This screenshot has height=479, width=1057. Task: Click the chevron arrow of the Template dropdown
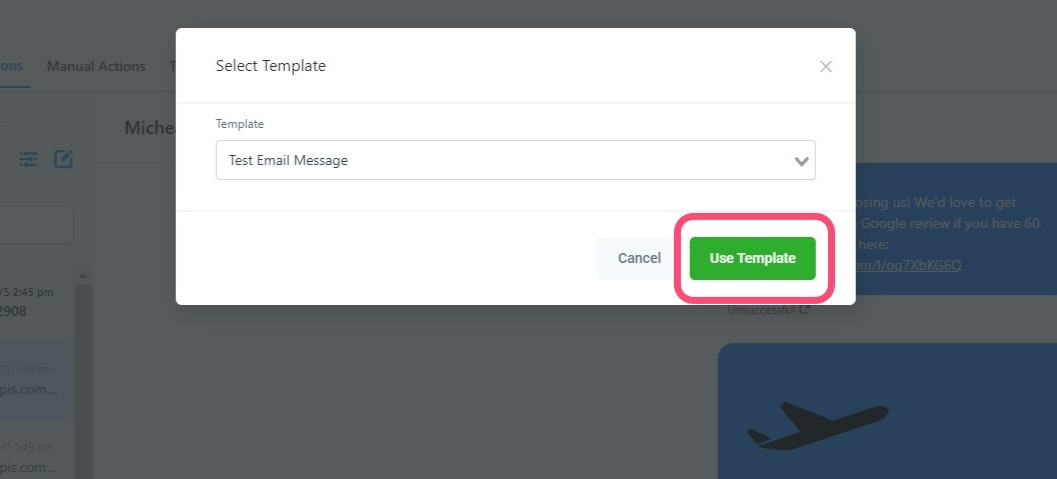(801, 161)
